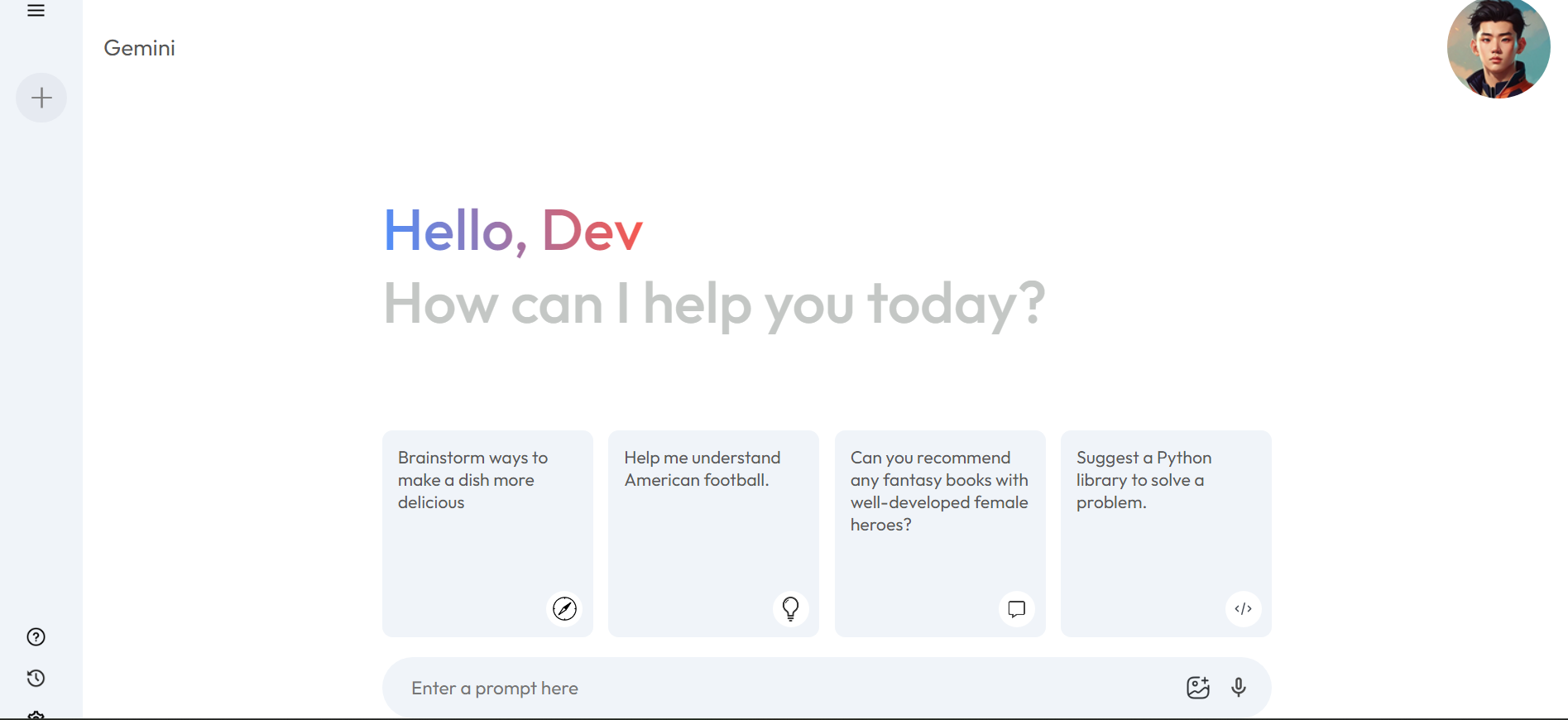The width and height of the screenshot is (1568, 720).
Task: Select 'Brainstorm ways to make a dish' card
Action: [x=487, y=533]
